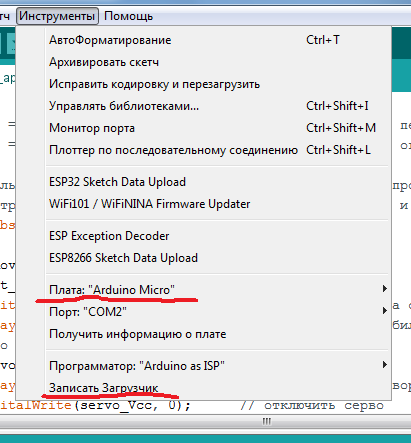Open the Помощь menu

[128, 16]
